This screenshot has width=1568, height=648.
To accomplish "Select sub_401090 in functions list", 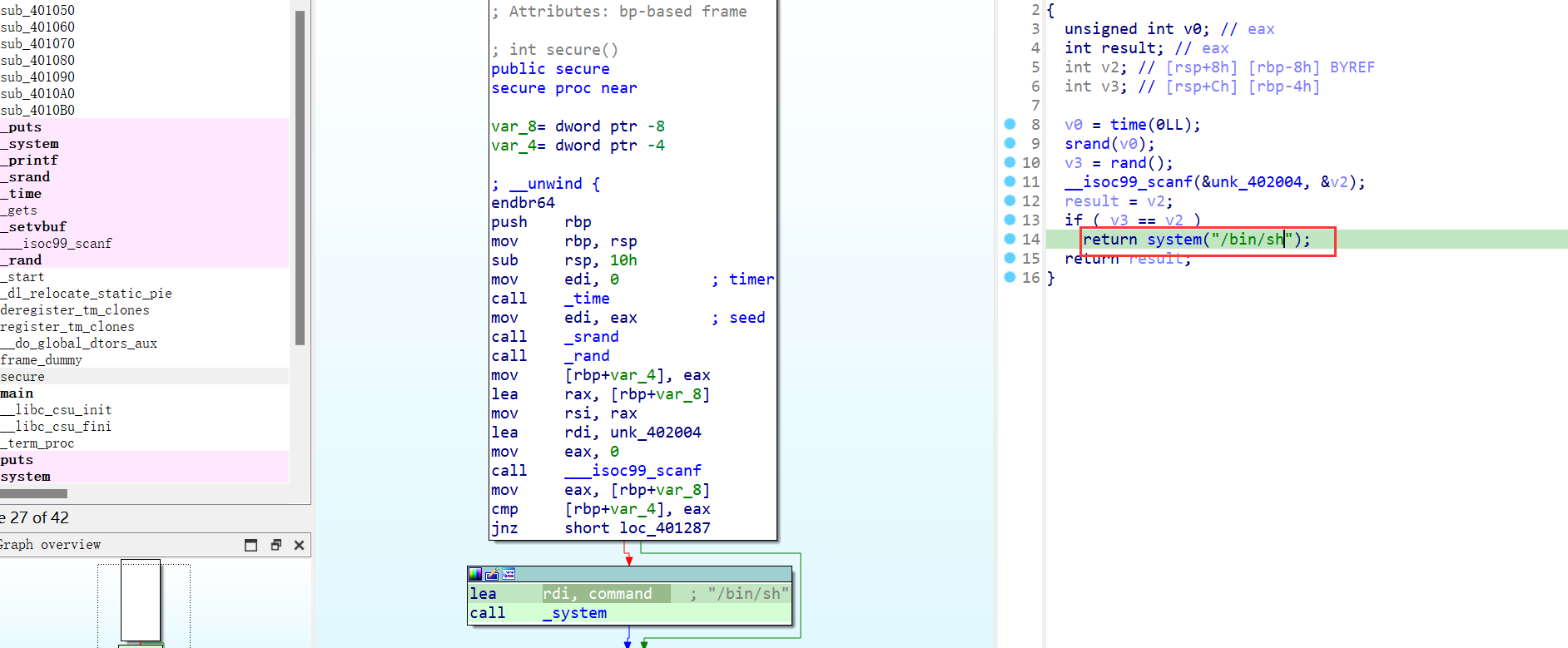I will coord(144,77).
